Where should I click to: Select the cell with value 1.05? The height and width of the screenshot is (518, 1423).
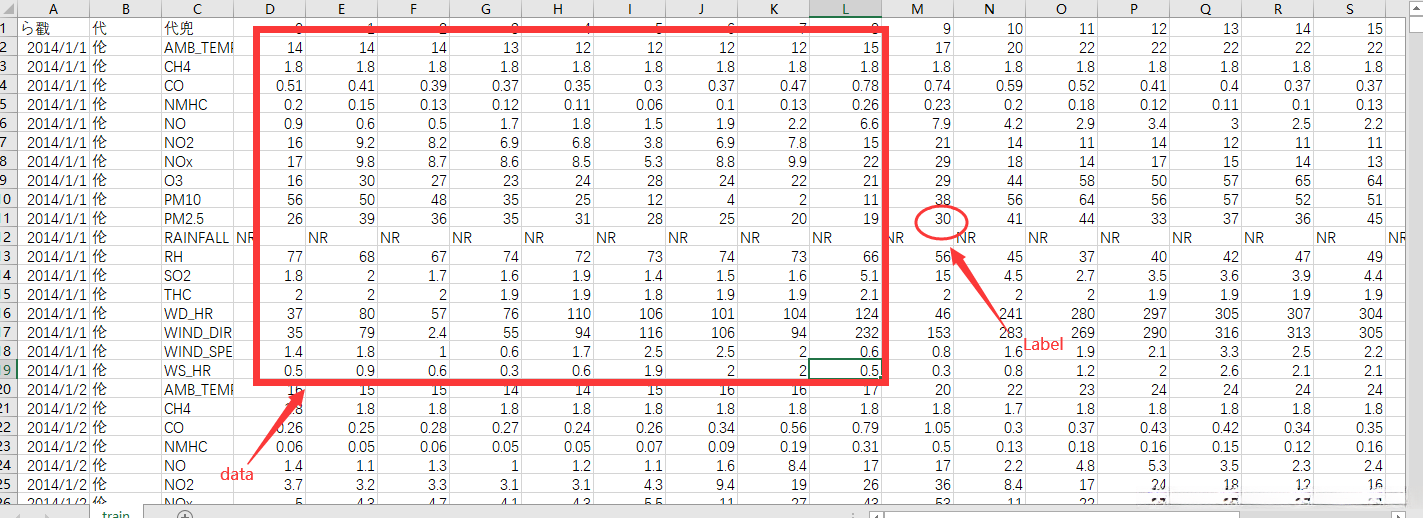917,427
